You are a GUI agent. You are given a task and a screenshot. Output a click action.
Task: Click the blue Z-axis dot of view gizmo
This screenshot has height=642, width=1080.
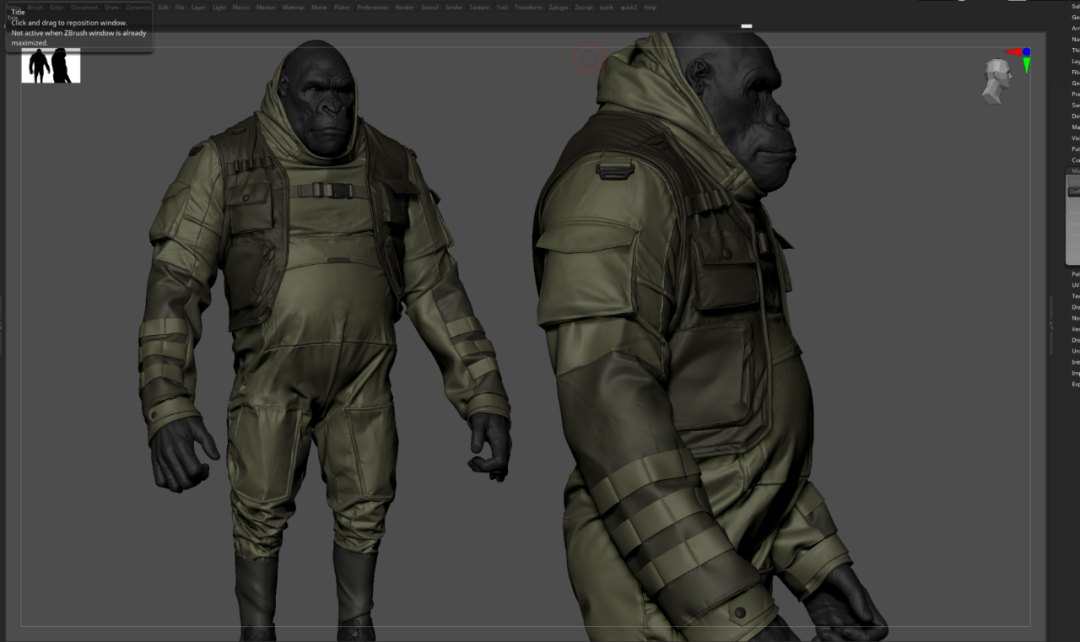(x=1026, y=52)
